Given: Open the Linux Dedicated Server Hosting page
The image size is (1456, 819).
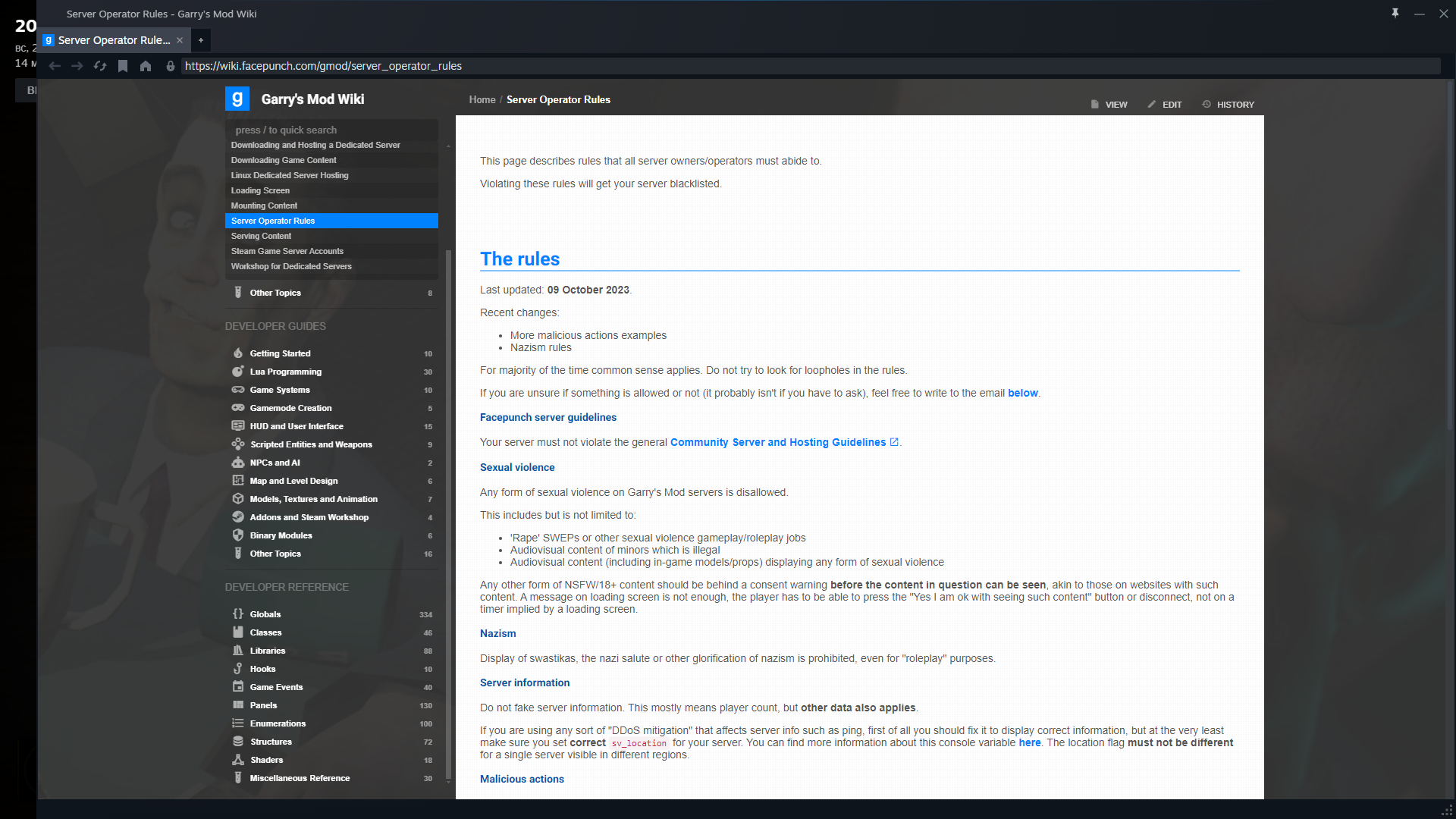Looking at the screenshot, I should point(331,175).
